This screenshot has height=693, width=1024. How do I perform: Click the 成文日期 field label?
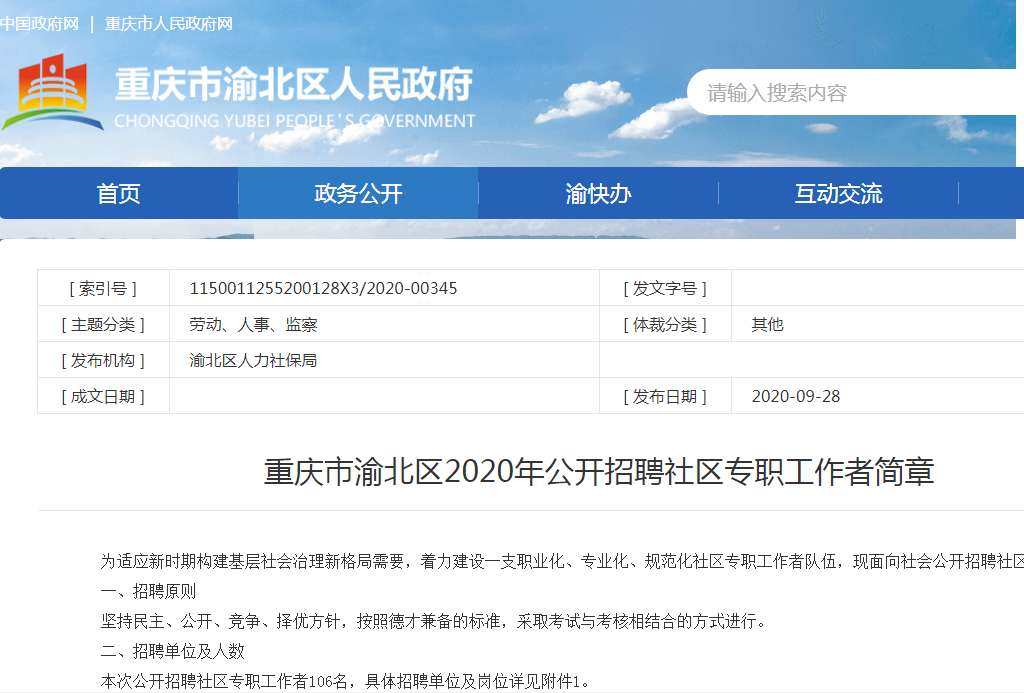click(x=103, y=396)
